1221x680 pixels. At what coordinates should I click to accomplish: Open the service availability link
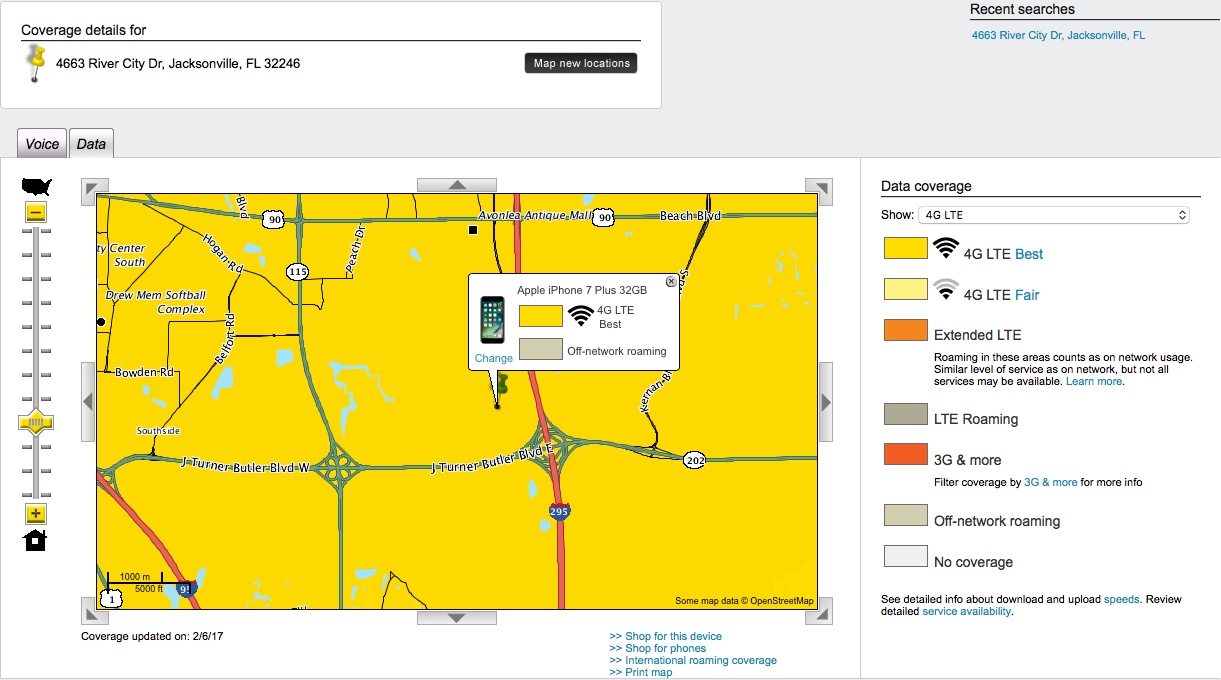[x=966, y=612]
